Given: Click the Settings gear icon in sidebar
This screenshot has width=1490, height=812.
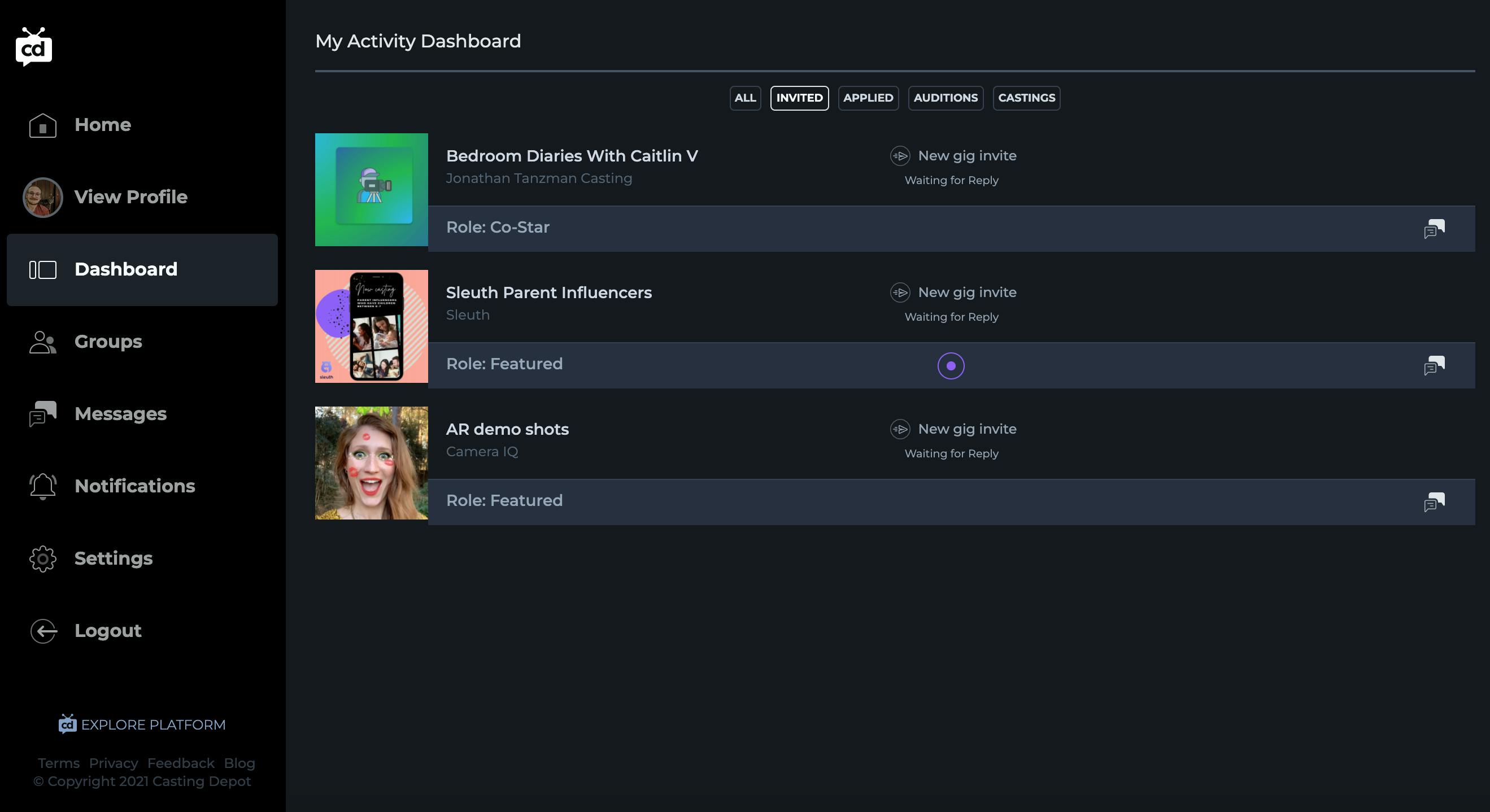Looking at the screenshot, I should point(43,558).
